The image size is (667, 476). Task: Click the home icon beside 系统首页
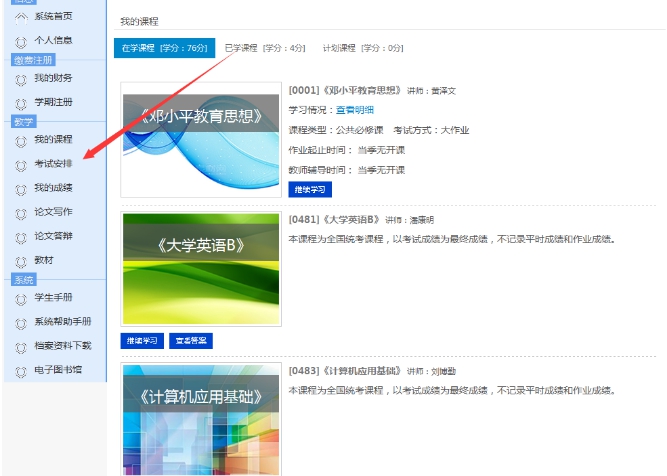pyautogui.click(x=21, y=18)
